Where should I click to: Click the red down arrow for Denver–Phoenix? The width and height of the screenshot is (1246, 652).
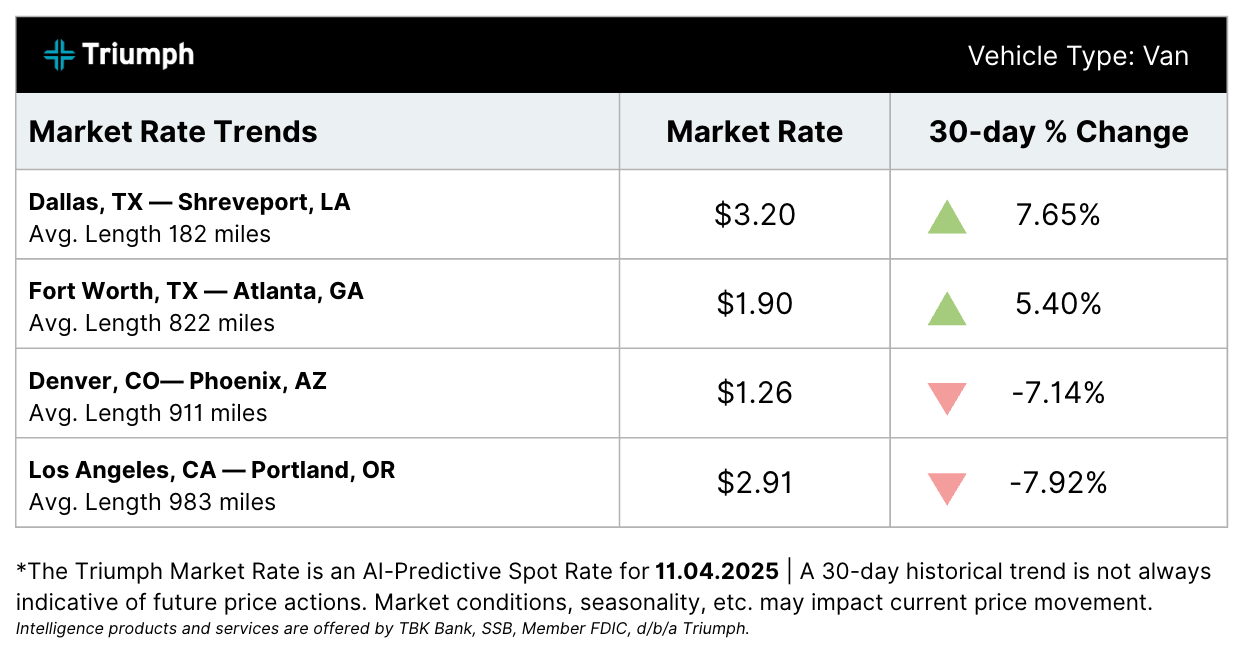pos(946,397)
